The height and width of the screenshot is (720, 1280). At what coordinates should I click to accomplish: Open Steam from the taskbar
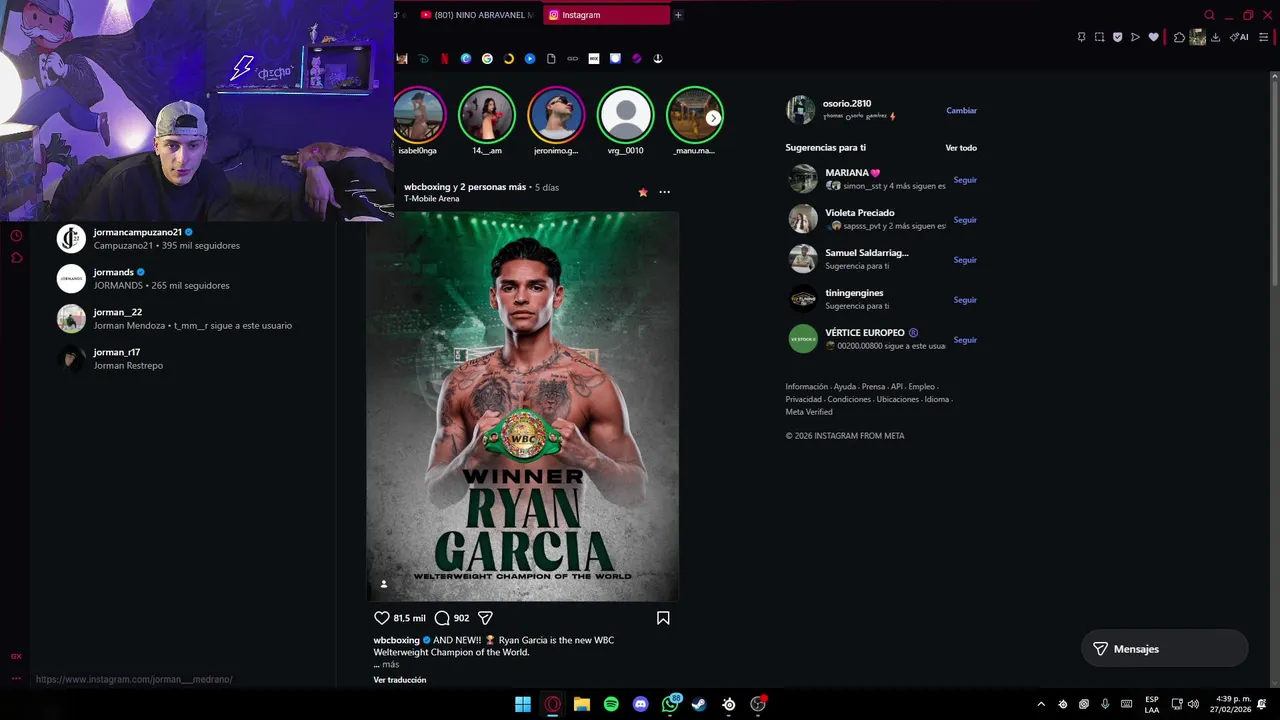pos(699,704)
